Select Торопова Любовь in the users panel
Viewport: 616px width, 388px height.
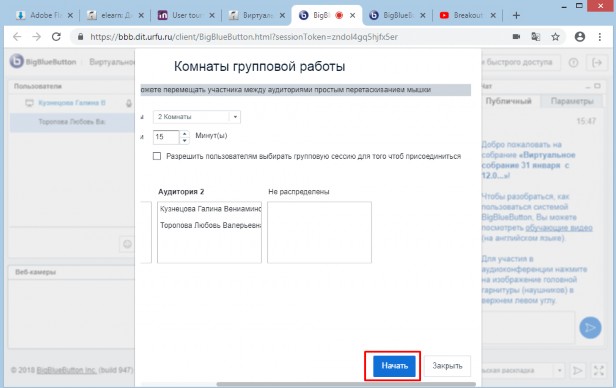click(x=72, y=122)
